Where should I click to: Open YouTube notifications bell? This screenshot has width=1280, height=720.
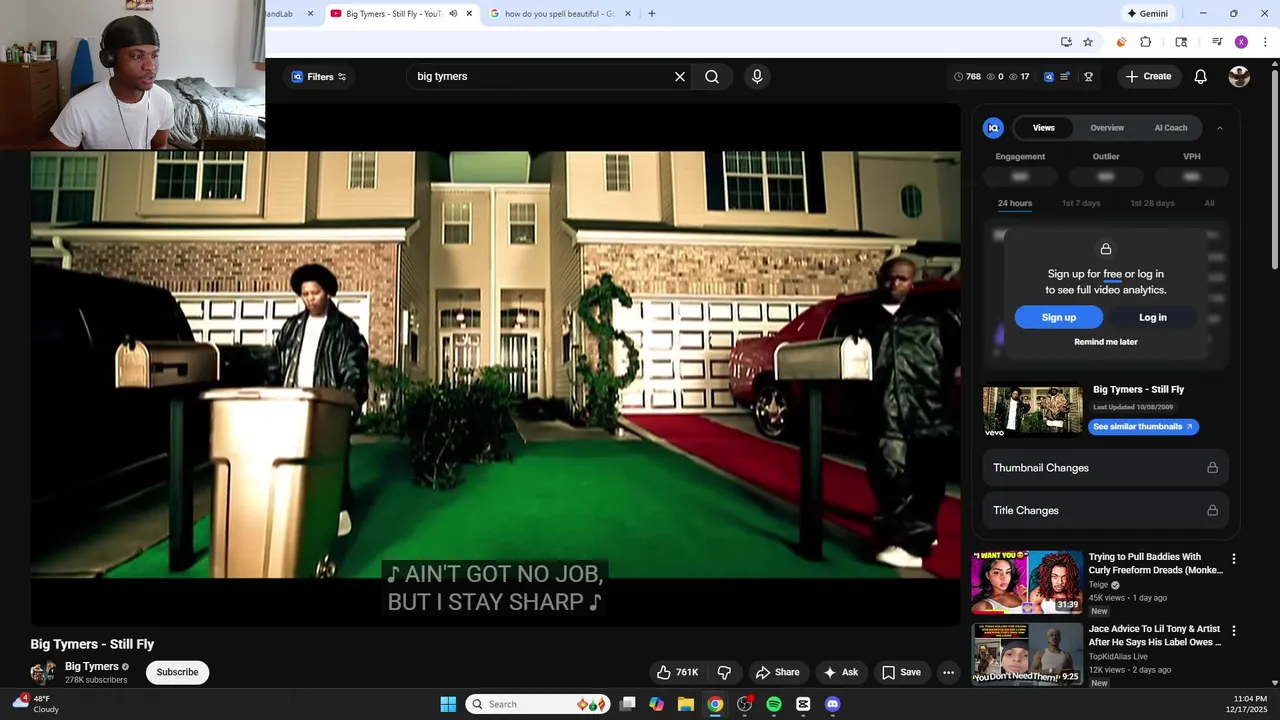point(1201,77)
